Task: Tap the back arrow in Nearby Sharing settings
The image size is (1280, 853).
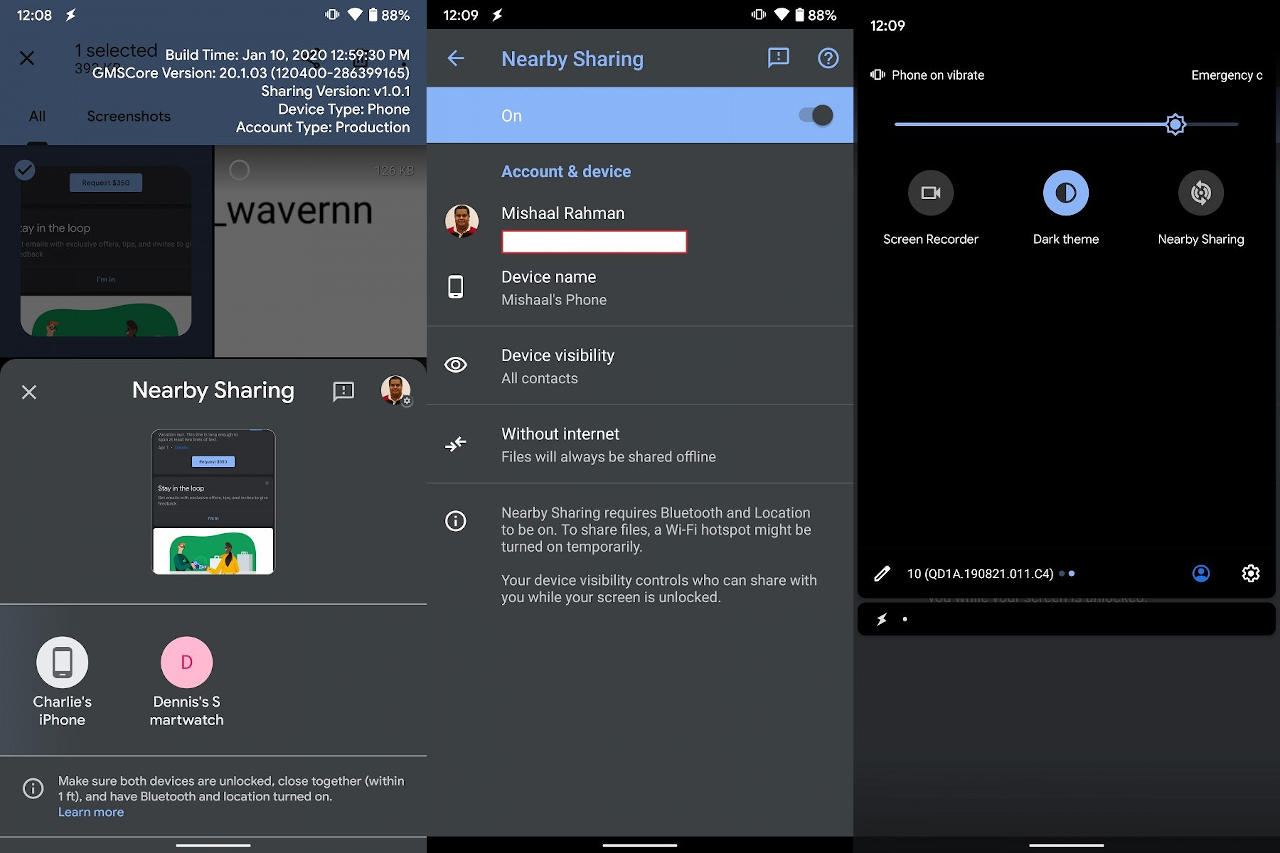Action: [x=456, y=58]
